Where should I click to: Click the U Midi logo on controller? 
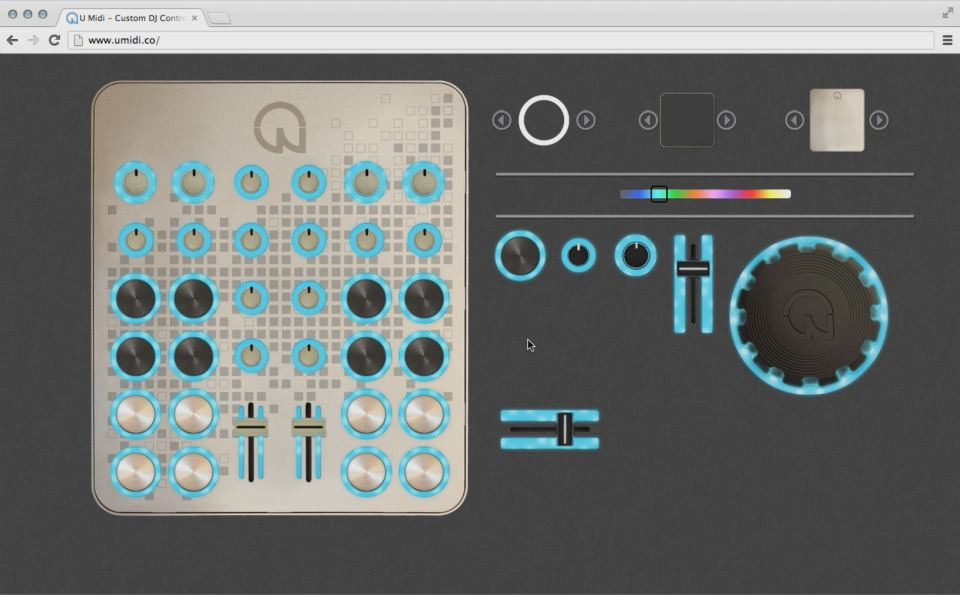click(279, 127)
